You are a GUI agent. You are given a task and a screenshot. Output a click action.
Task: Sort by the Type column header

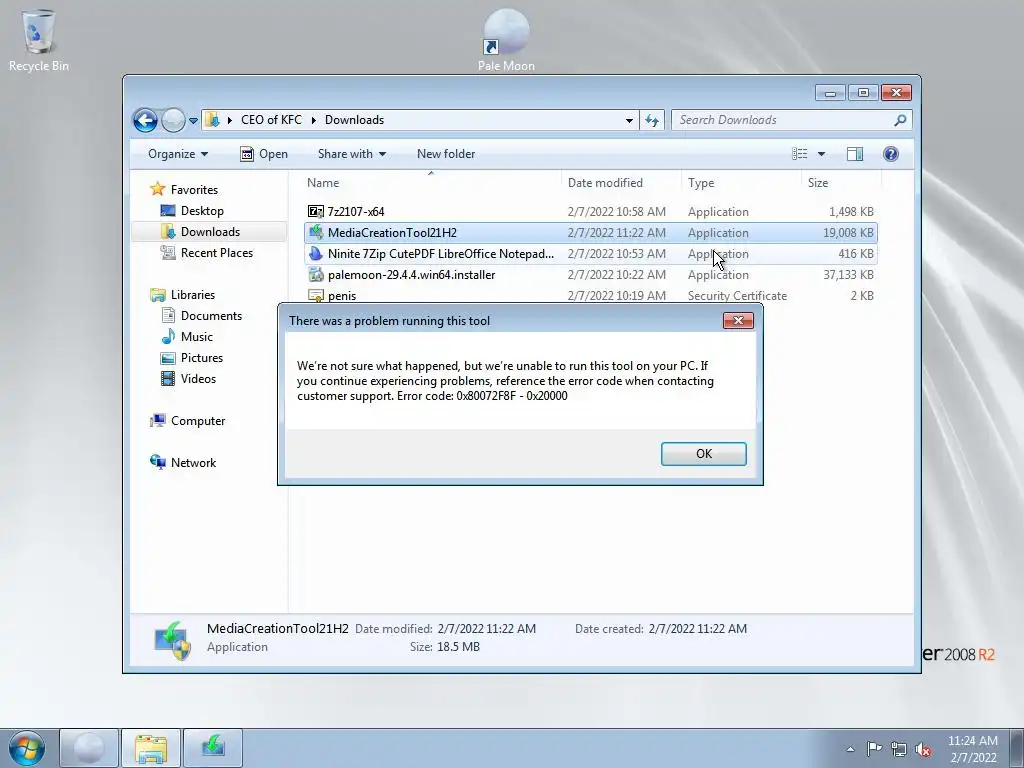741,183
